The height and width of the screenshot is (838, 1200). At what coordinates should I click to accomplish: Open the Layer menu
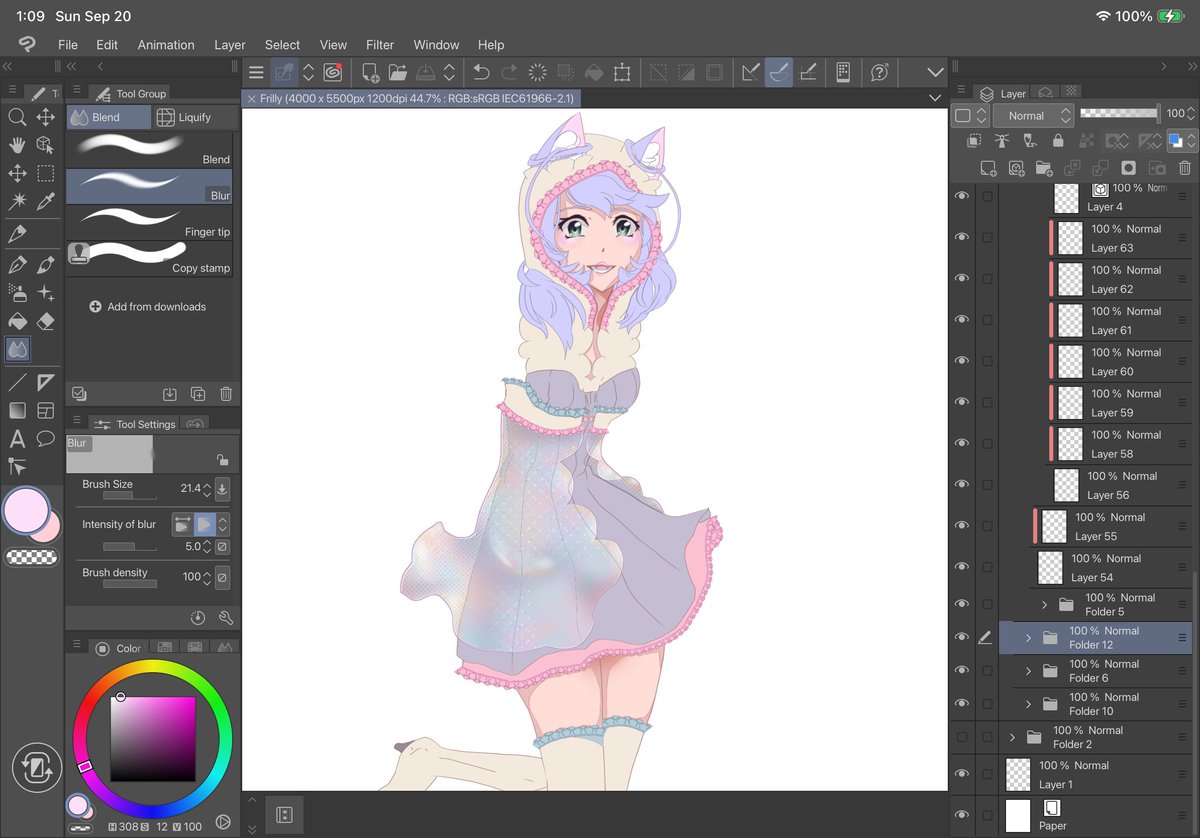[x=229, y=44]
